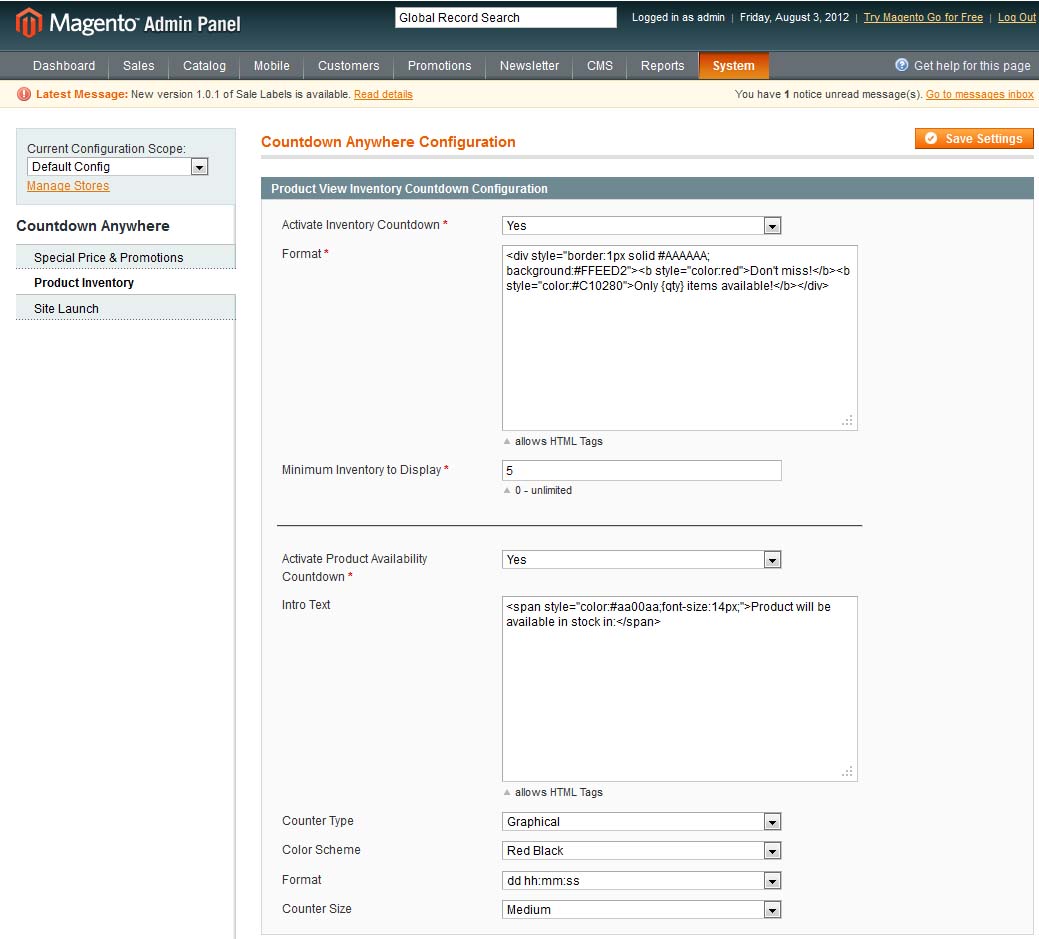Open the Current Configuration Scope dropdown
This screenshot has width=1039, height=939.
tap(117, 167)
